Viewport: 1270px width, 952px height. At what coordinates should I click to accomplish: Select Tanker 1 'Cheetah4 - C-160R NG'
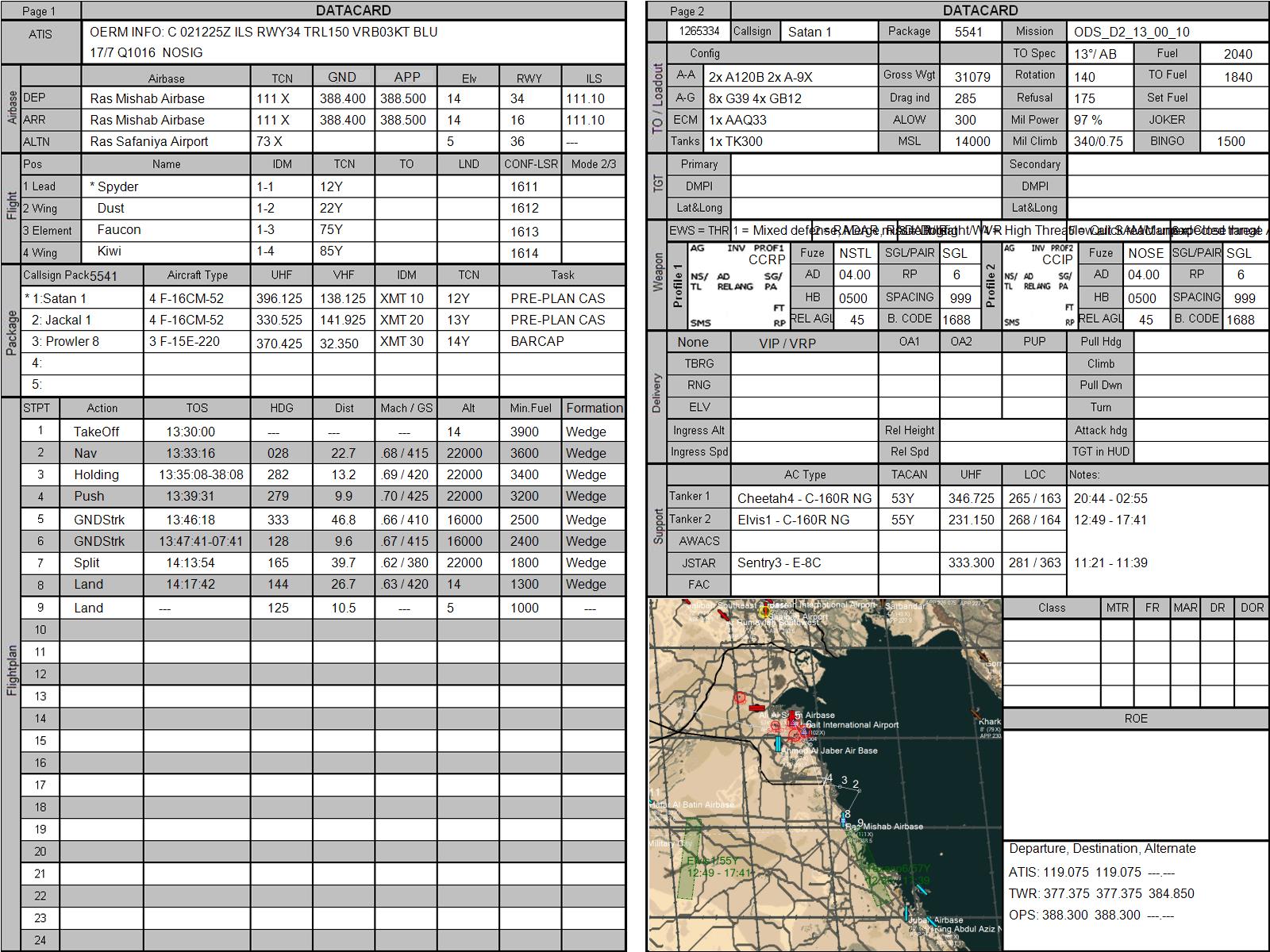coord(804,498)
